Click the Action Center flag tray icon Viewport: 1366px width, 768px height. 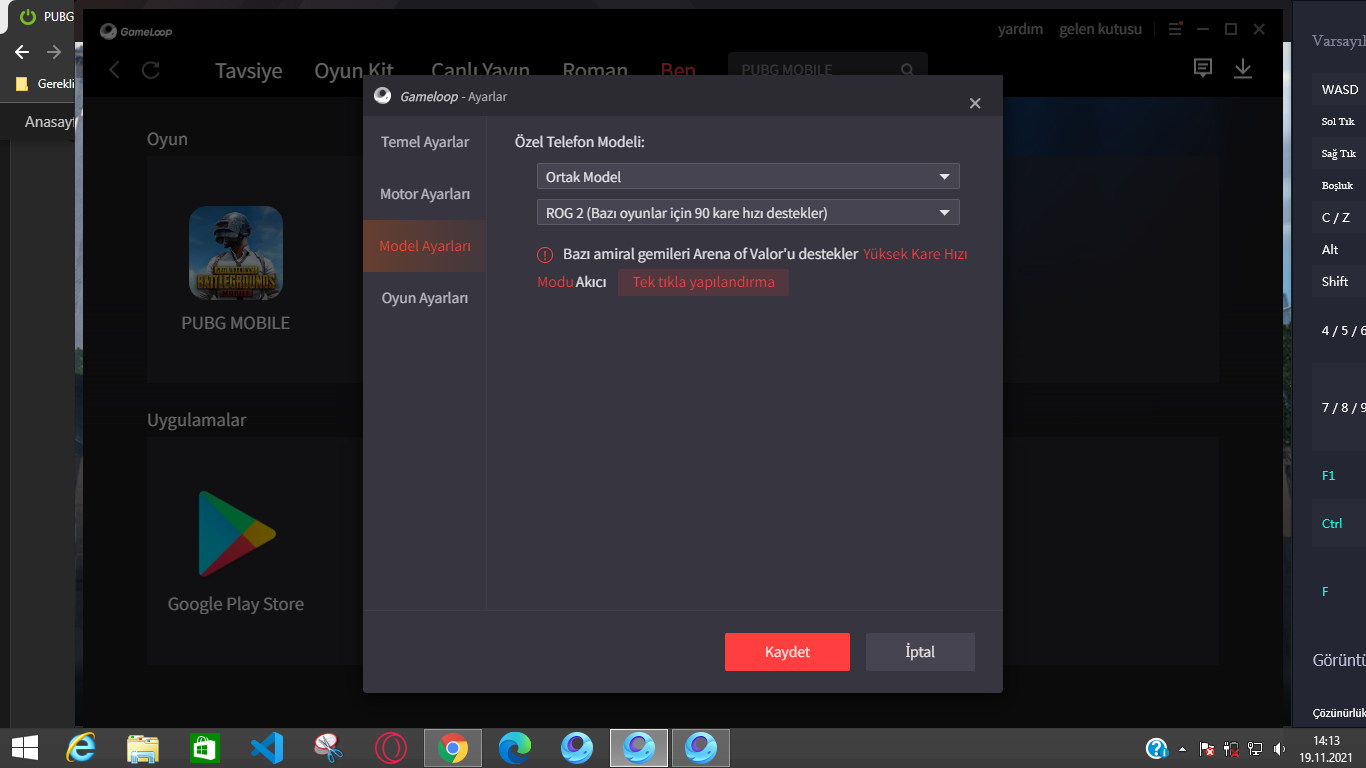click(1207, 748)
